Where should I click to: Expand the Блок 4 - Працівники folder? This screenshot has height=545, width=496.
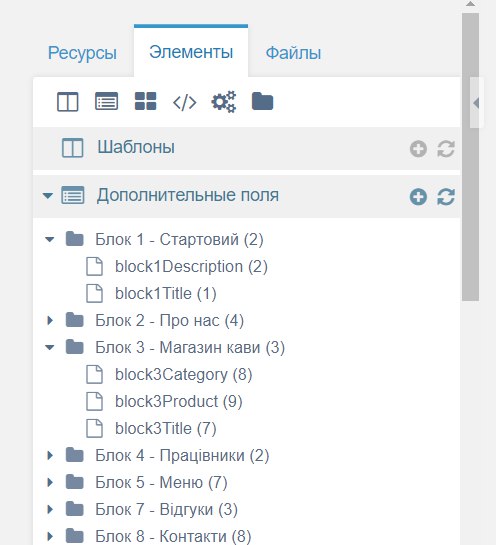[x=50, y=455]
